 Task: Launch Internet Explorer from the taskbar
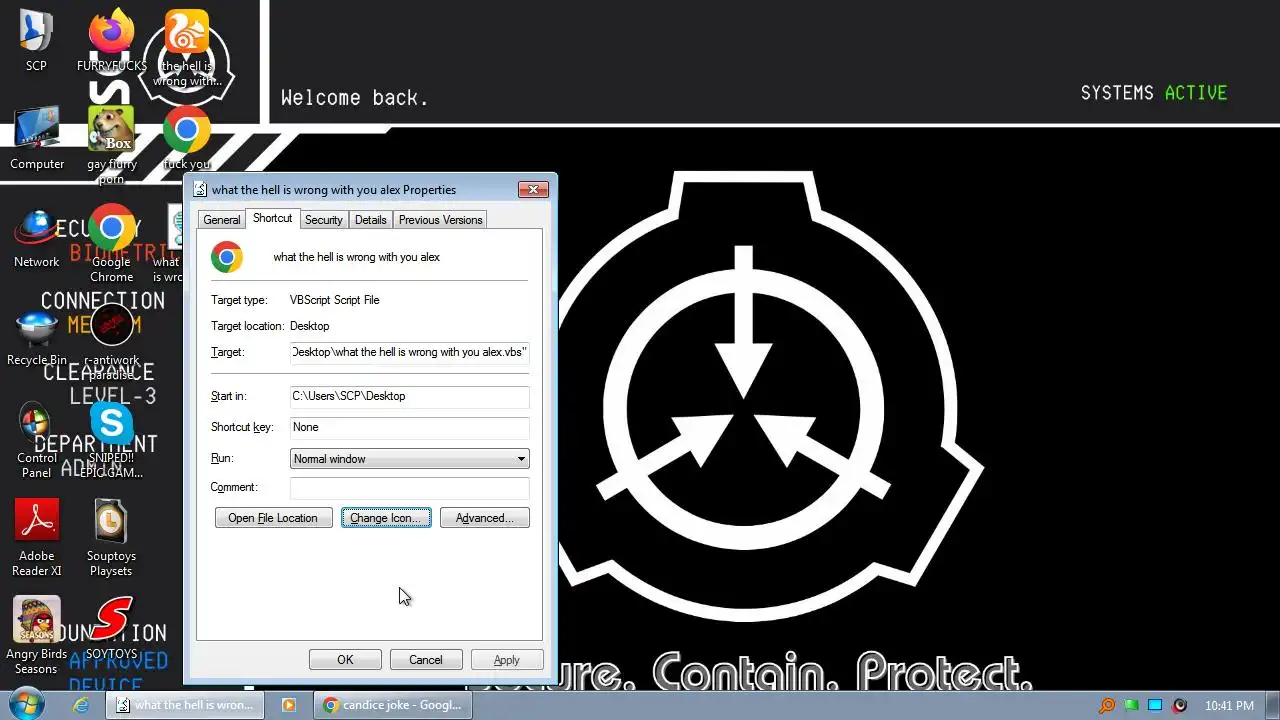pos(81,705)
